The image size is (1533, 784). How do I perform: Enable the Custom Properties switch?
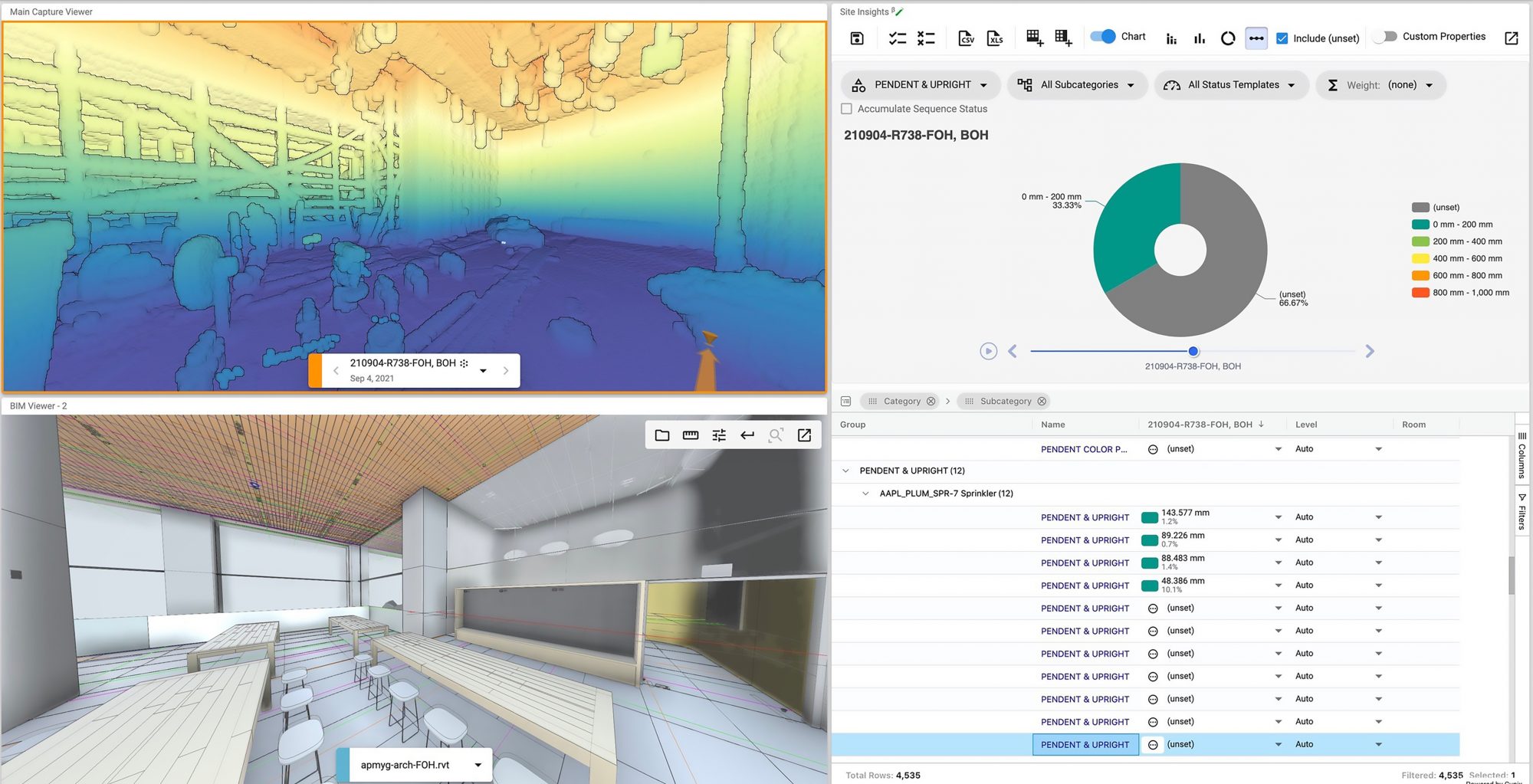1385,37
